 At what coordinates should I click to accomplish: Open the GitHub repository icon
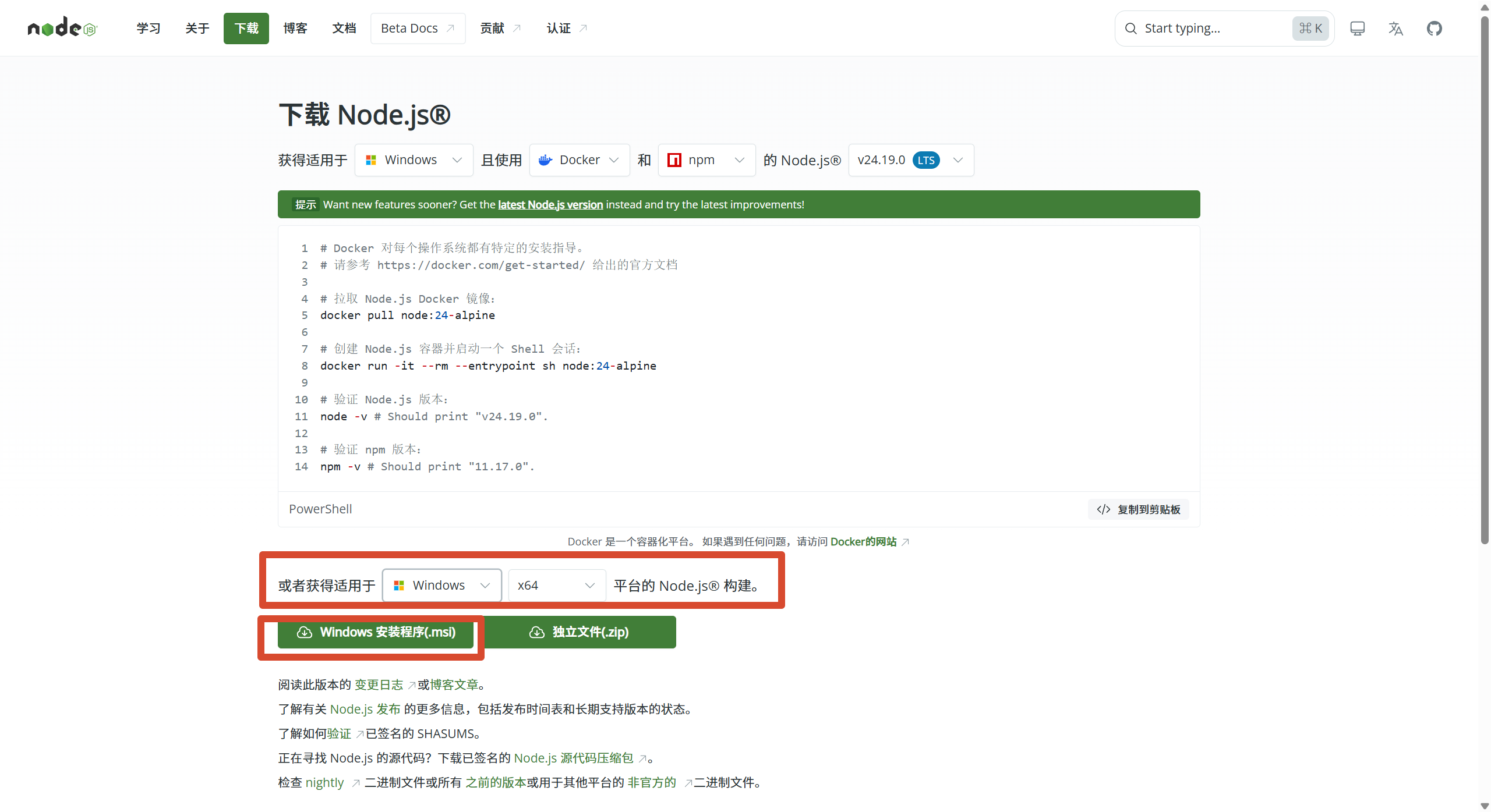coord(1434,29)
